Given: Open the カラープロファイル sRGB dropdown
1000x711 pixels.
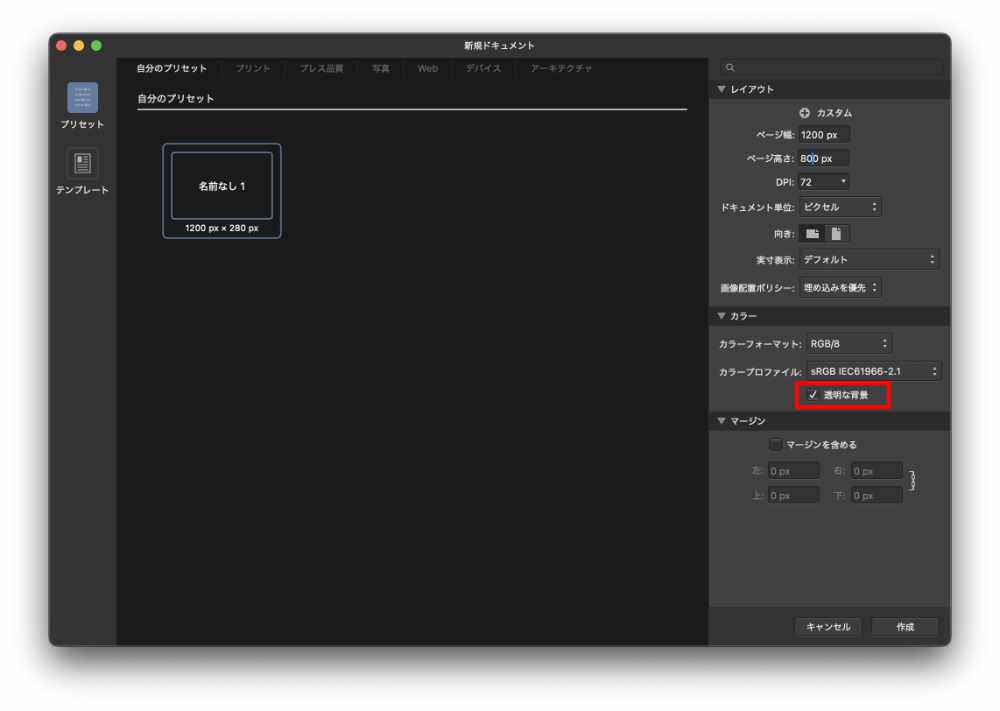Looking at the screenshot, I should coord(874,371).
